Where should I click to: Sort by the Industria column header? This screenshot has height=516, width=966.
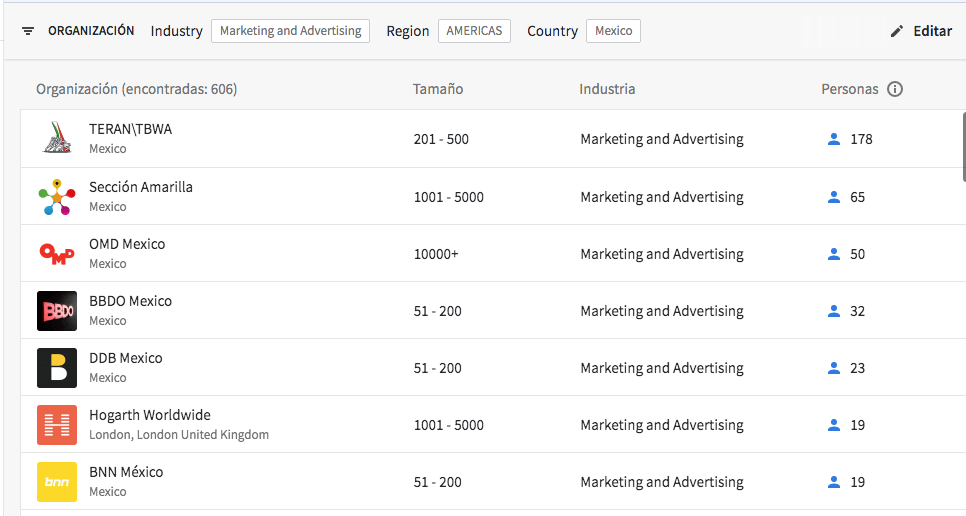(607, 89)
